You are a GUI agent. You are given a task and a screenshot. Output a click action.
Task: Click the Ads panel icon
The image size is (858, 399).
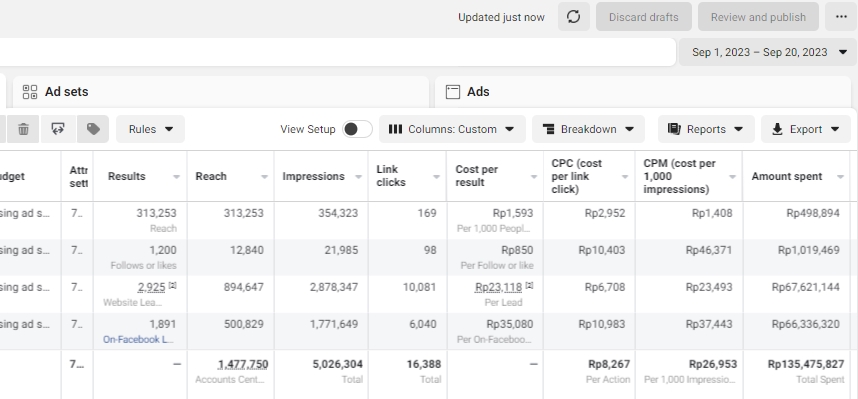coord(453,91)
